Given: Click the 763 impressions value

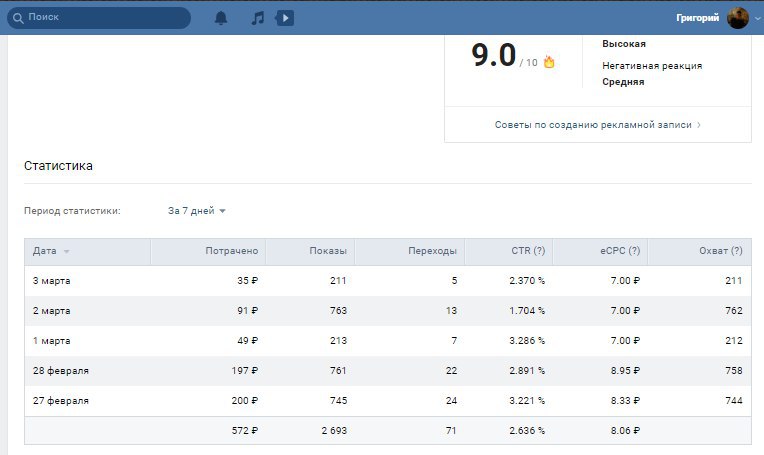Looking at the screenshot, I should pos(338,311).
